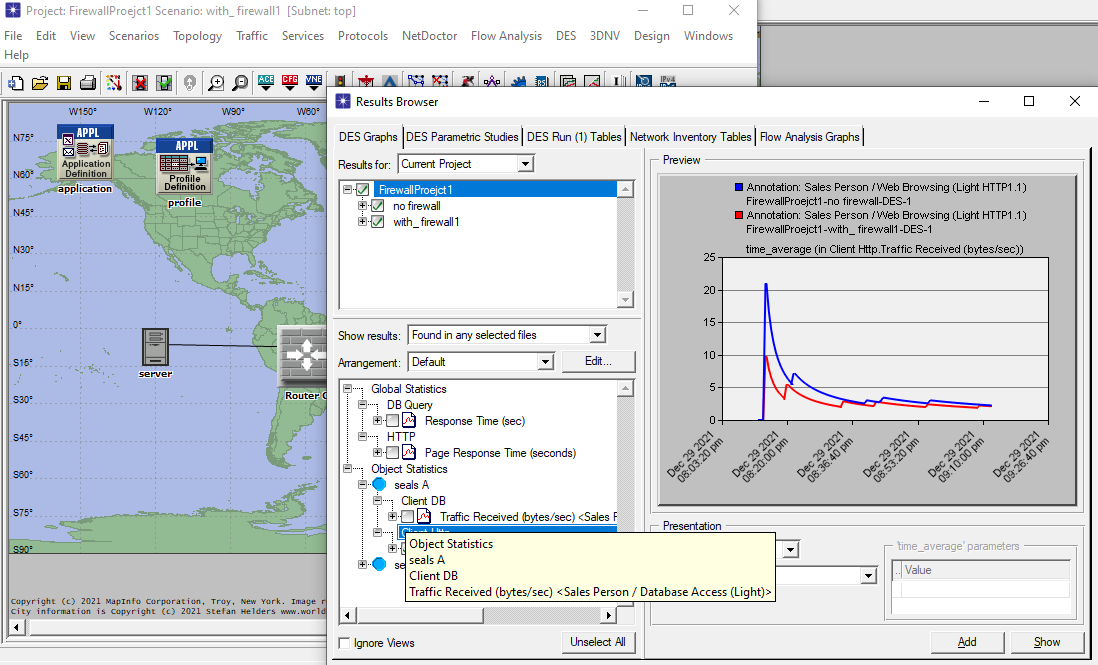Select the Router firewall node on the map

point(303,356)
